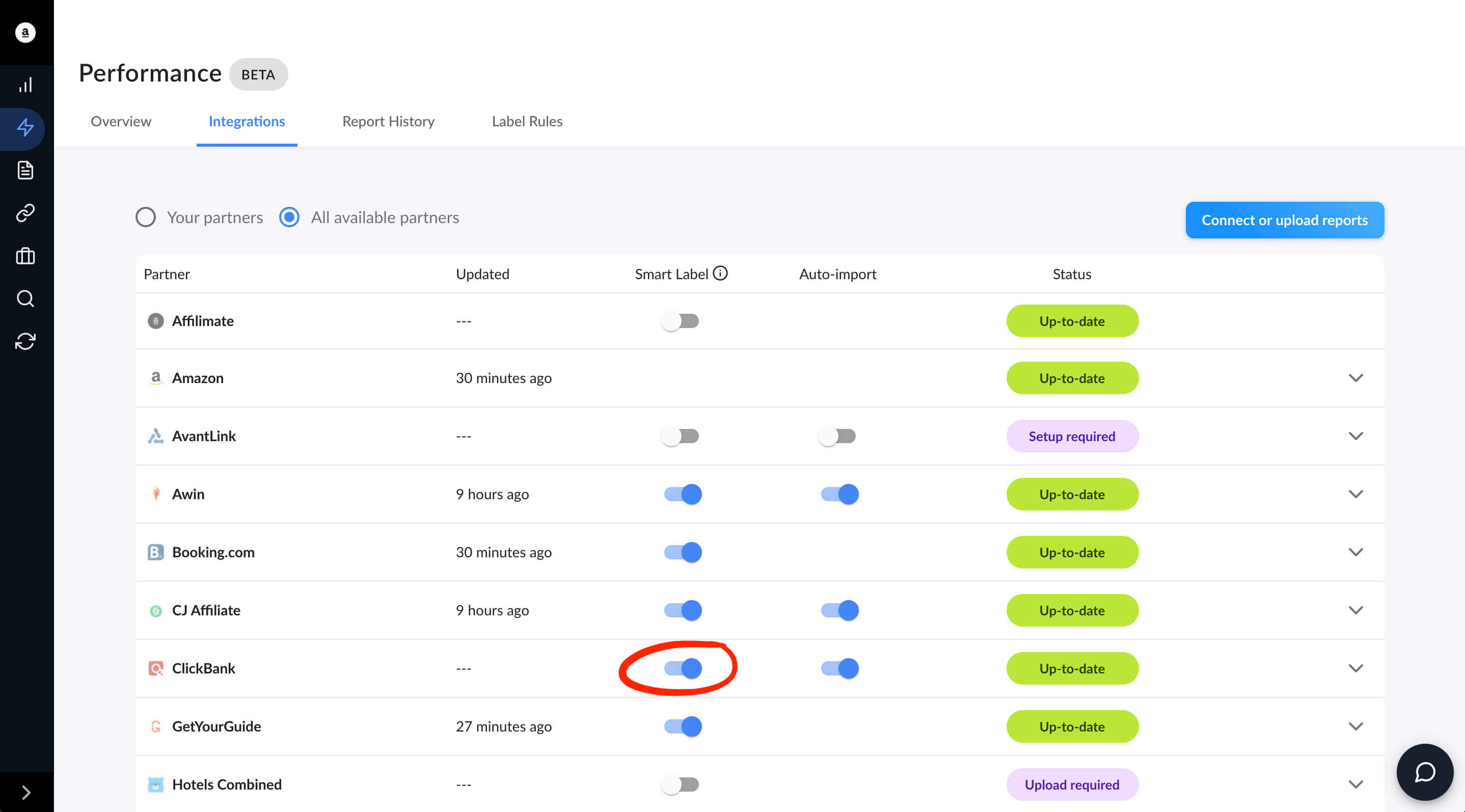
Task: Select the lightning bolt Performance icon
Action: (25, 127)
